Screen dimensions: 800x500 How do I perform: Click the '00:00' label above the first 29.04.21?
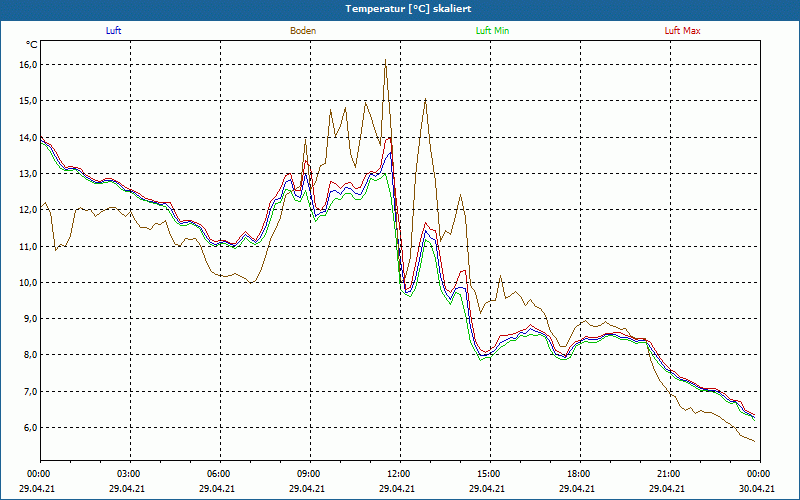tap(41, 474)
